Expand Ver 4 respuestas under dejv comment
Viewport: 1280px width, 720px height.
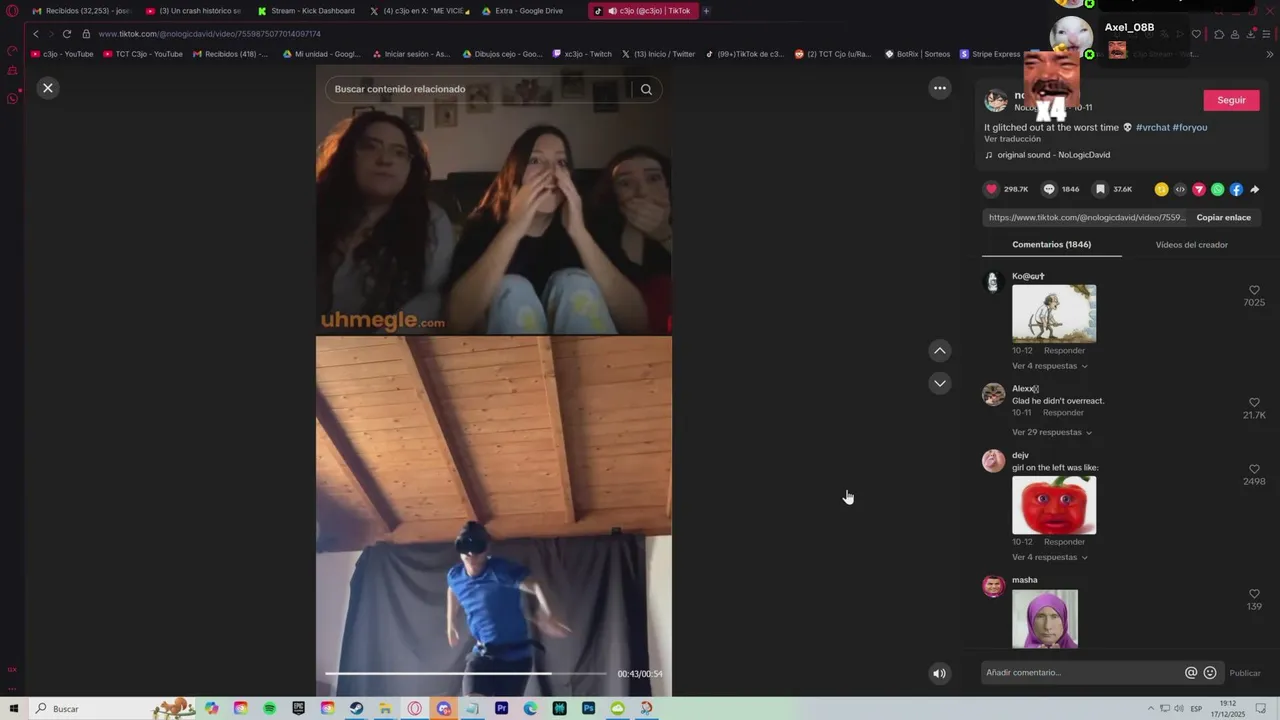[x=1049, y=557]
